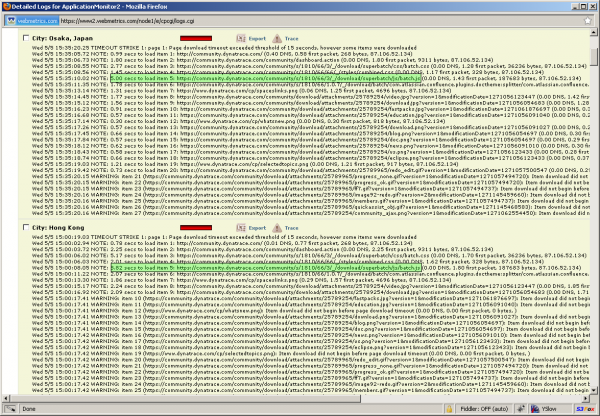Click the vertical scrollbar down arrow
The image size is (600, 416).
click(593, 390)
